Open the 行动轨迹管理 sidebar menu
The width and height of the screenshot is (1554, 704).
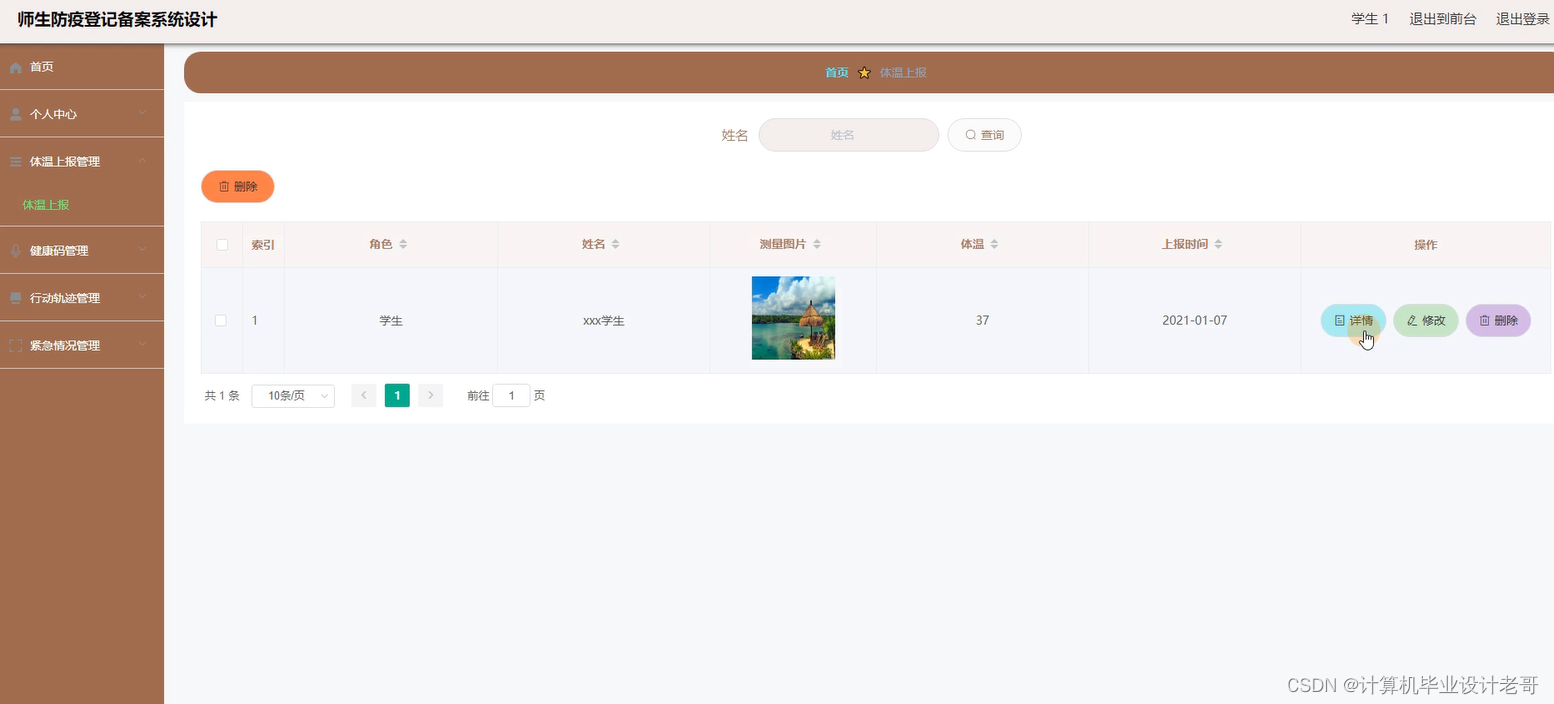click(82, 298)
